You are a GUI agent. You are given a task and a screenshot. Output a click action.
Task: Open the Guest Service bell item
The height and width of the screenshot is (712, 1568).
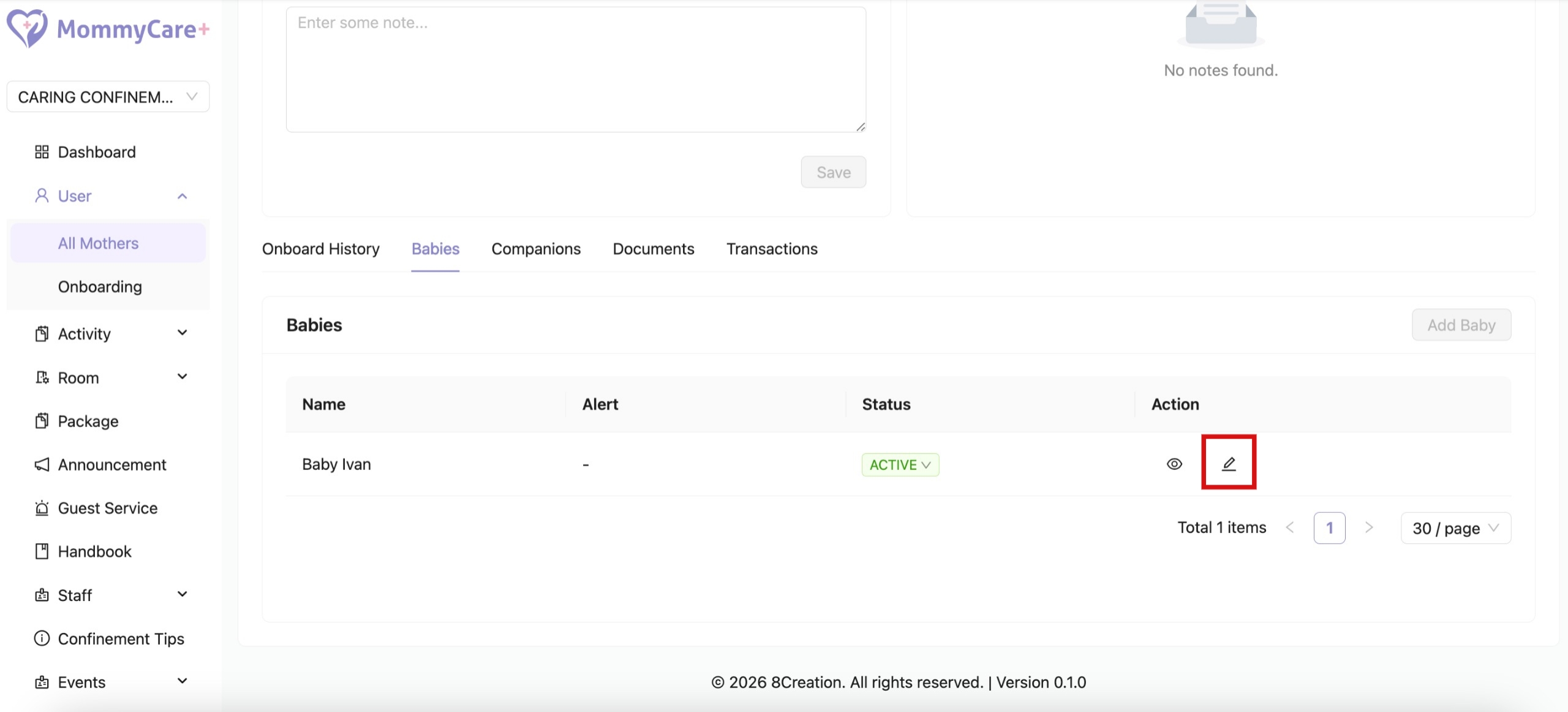click(x=108, y=508)
